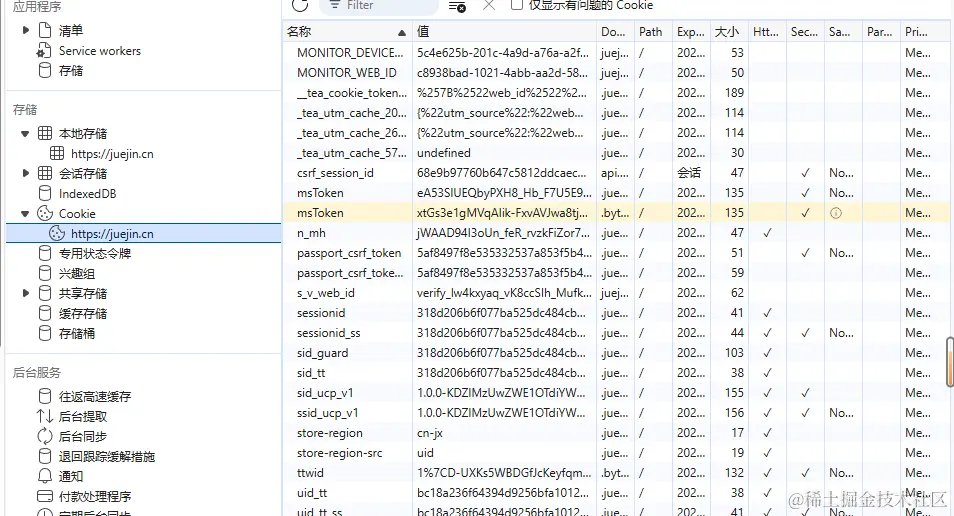Click the 后台同步 sync icon
The height and width of the screenshot is (516, 954).
tap(44, 436)
